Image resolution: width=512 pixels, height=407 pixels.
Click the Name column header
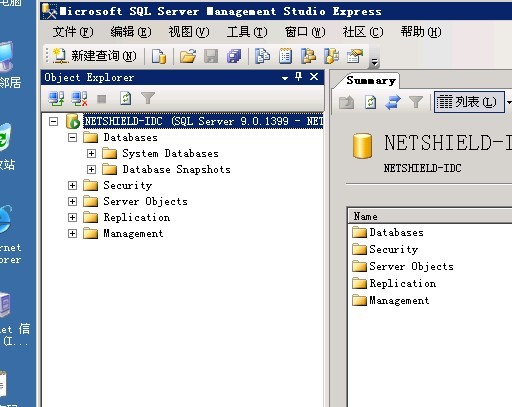[430, 216]
